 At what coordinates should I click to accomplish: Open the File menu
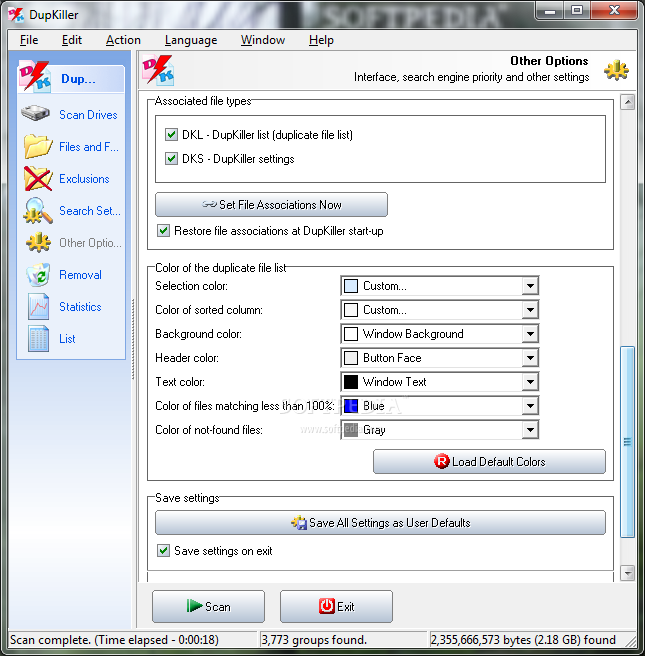click(x=29, y=40)
